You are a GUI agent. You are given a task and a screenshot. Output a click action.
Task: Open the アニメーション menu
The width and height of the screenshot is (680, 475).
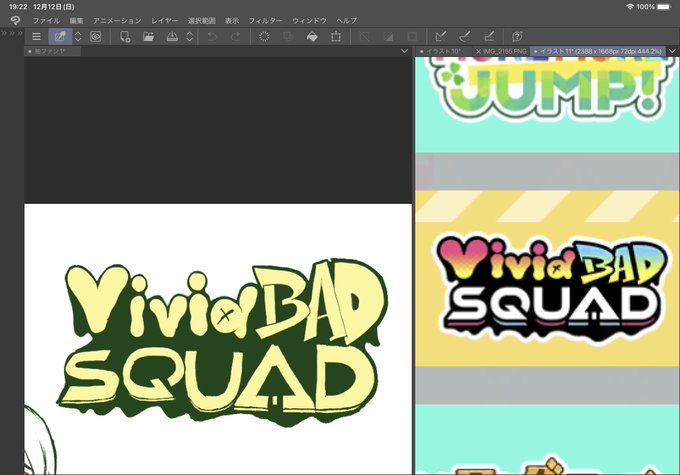tap(117, 20)
